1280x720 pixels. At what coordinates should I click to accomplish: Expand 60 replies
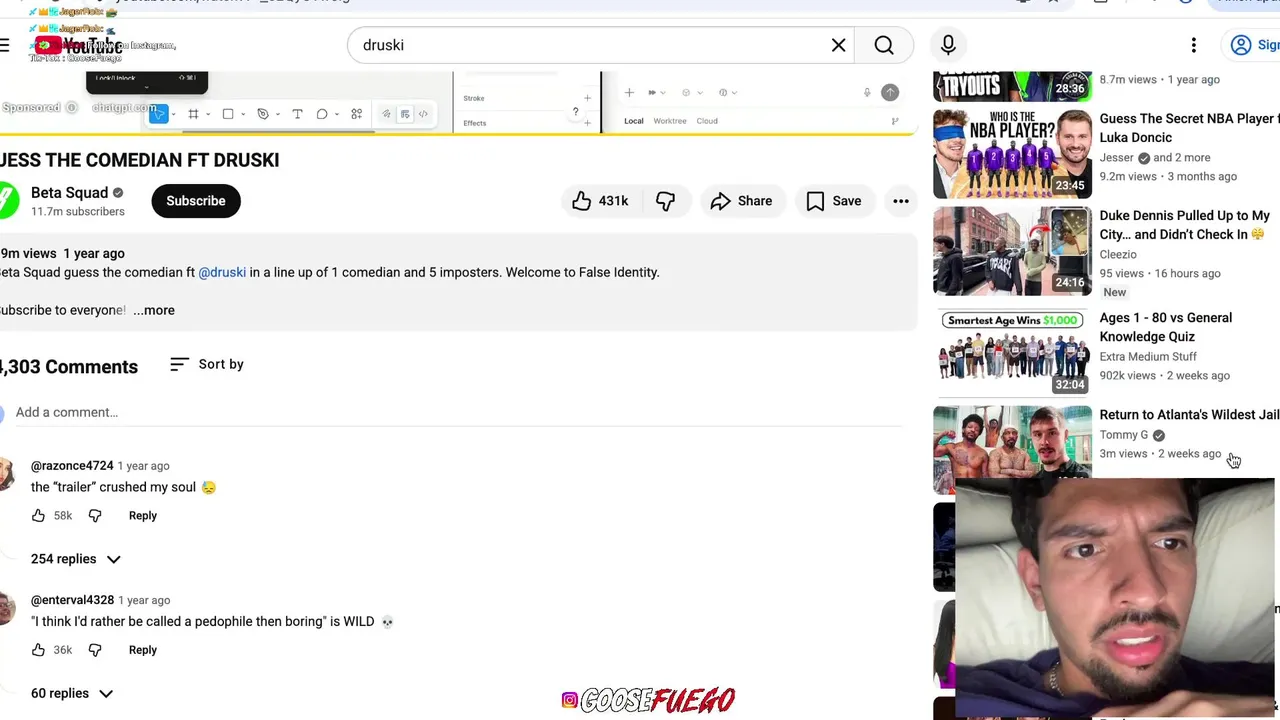click(x=72, y=693)
